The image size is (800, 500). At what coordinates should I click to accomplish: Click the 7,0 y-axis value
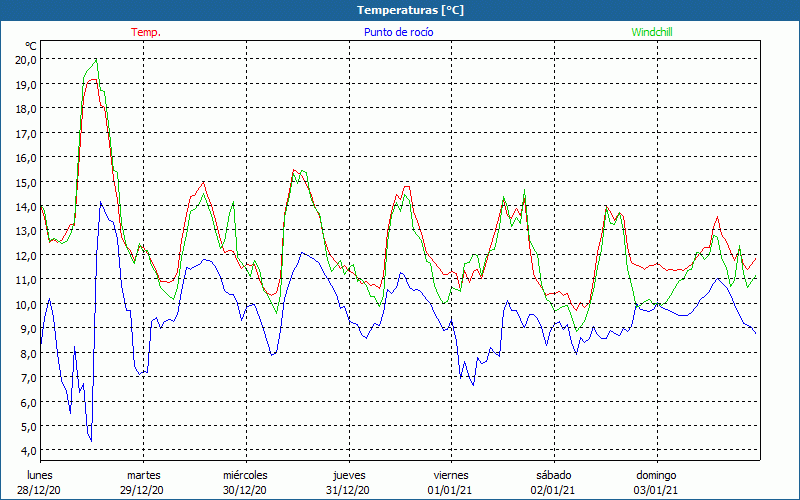click(x=28, y=378)
